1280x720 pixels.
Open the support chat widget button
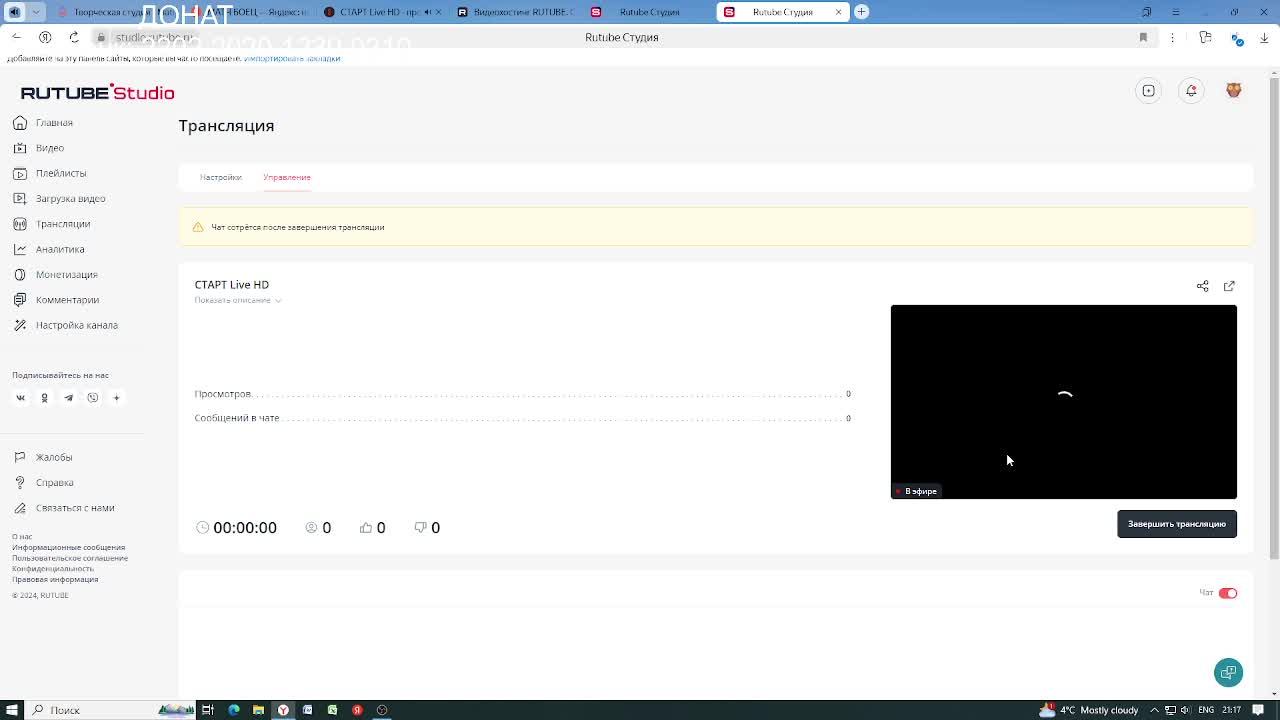point(1228,672)
